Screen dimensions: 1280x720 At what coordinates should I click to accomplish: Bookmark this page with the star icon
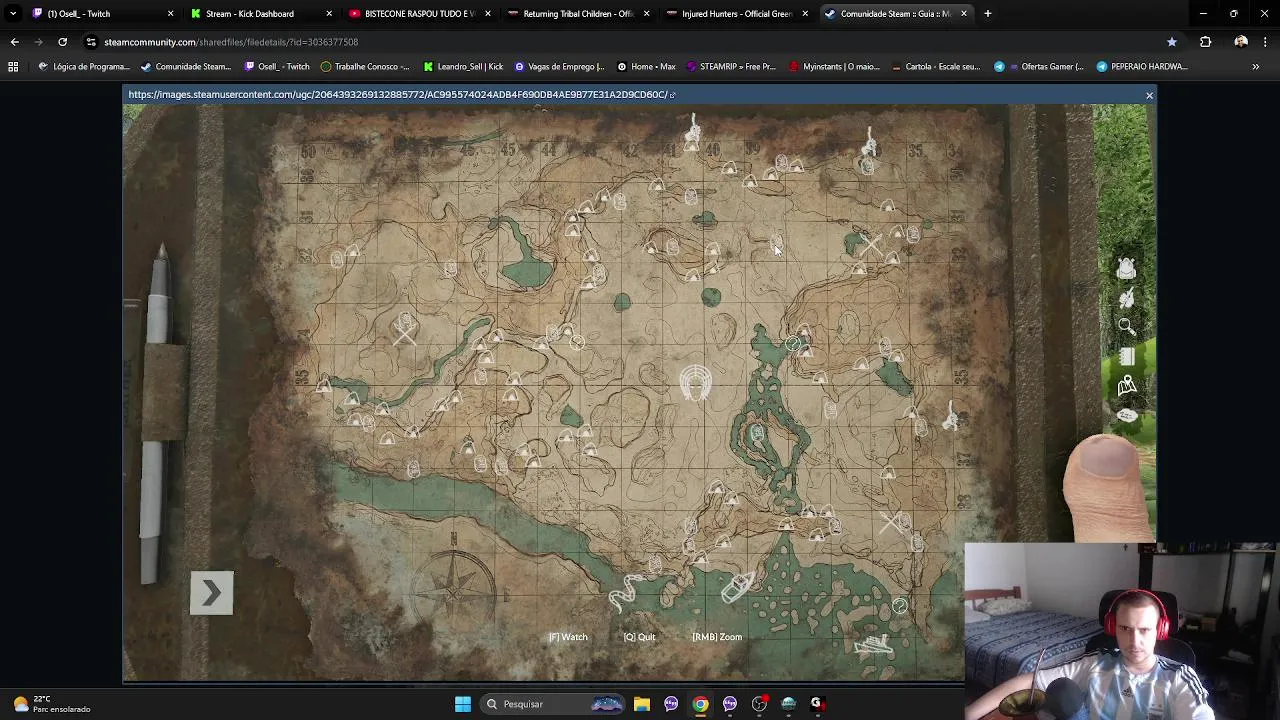click(1172, 42)
